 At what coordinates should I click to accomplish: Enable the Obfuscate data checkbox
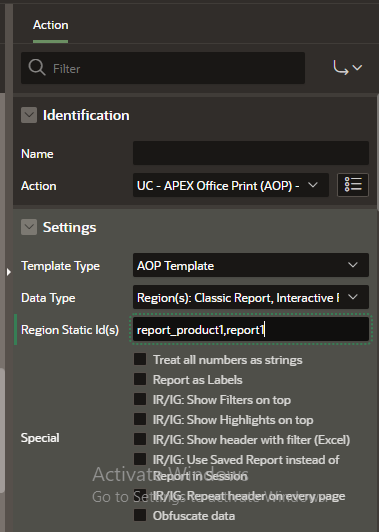(140, 515)
